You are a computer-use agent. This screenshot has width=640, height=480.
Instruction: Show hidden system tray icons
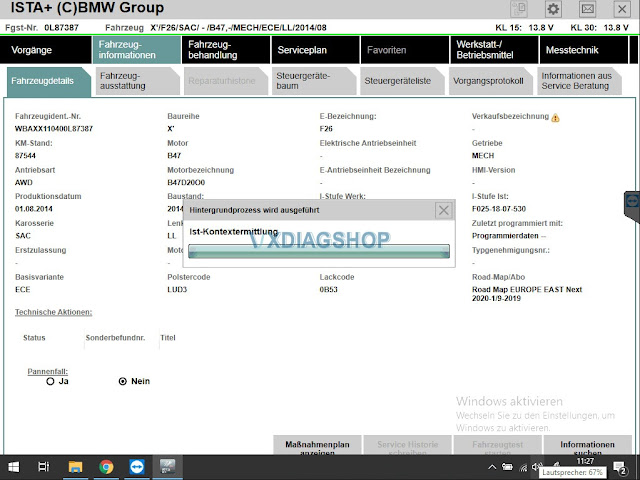coord(492,467)
